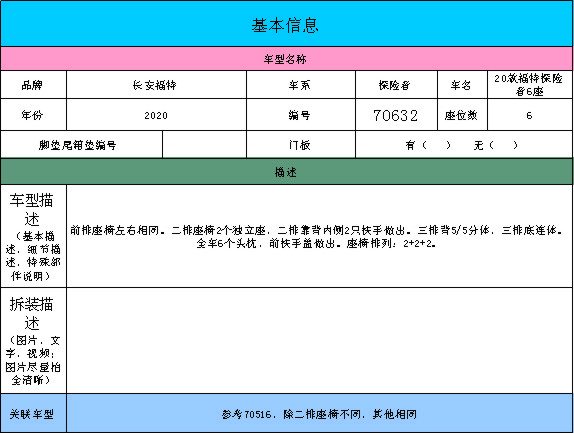The image size is (574, 433).
Task: Click the empty 拆装描述 content area
Action: tap(320, 340)
